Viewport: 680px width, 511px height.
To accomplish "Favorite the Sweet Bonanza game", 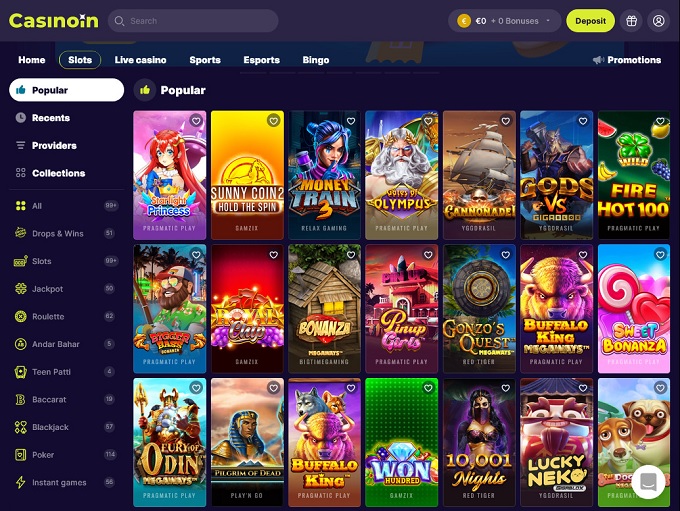I will click(x=660, y=255).
